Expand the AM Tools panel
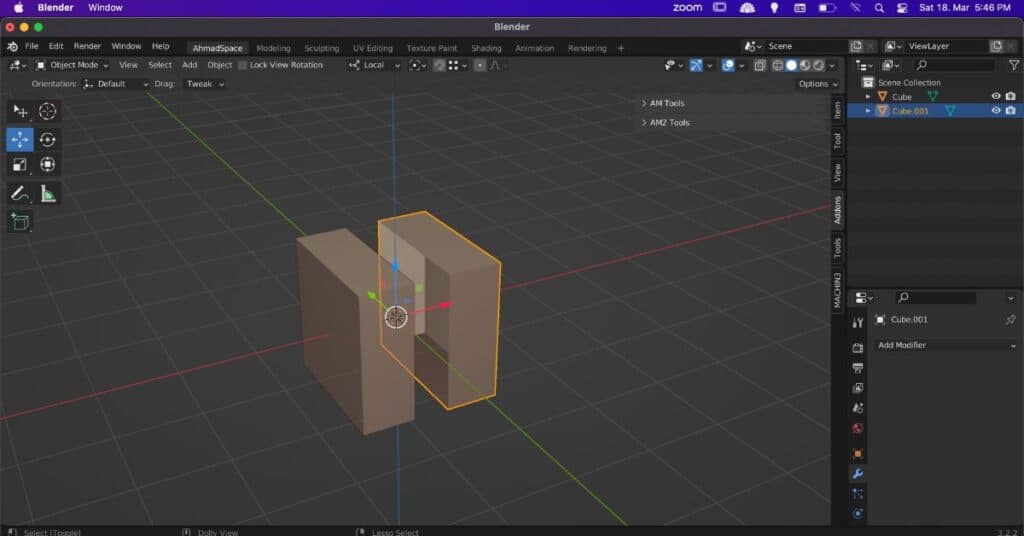Screen dimensions: 1024x536 tap(667, 103)
